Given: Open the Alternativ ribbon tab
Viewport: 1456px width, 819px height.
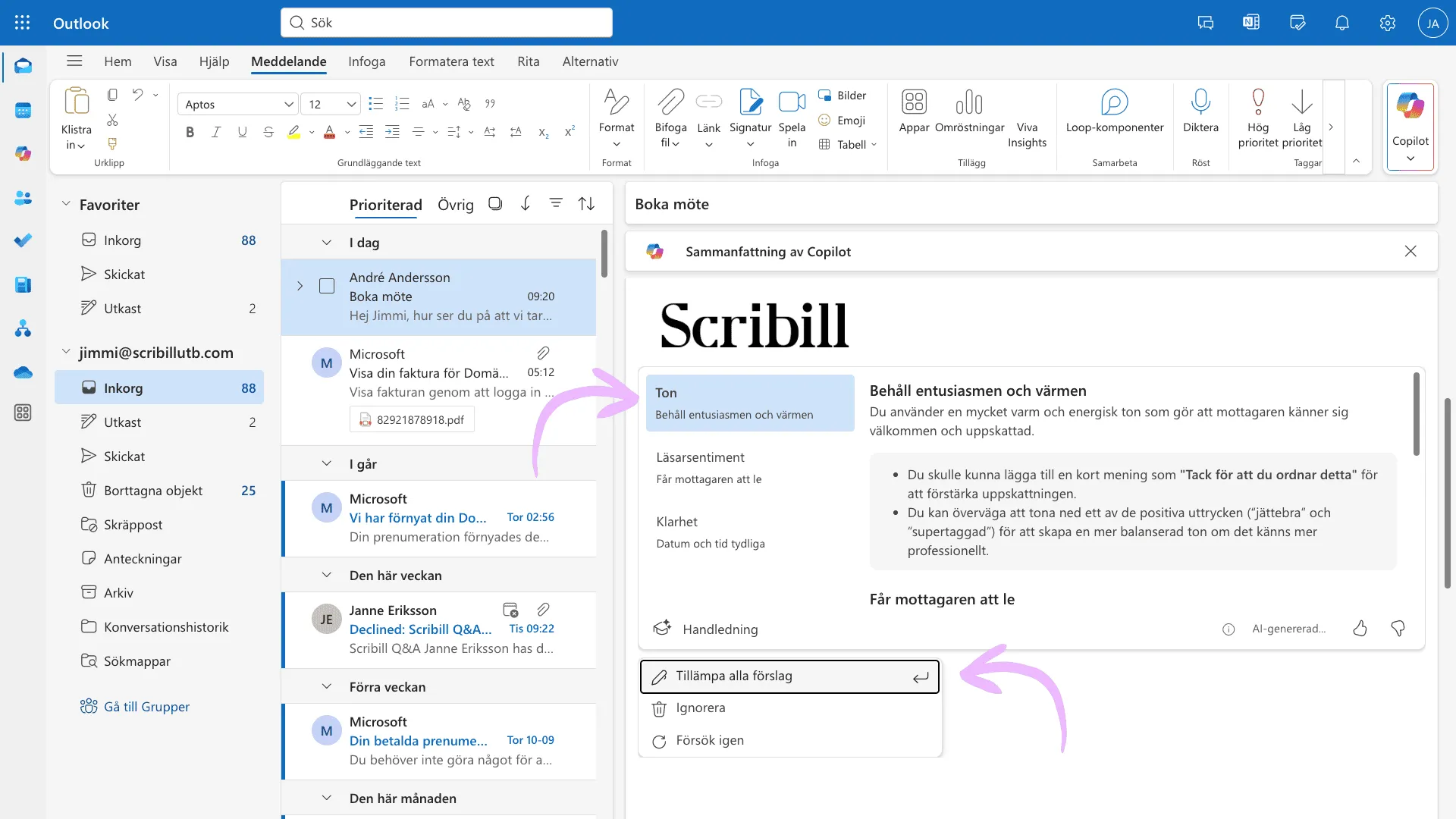Looking at the screenshot, I should tap(590, 61).
